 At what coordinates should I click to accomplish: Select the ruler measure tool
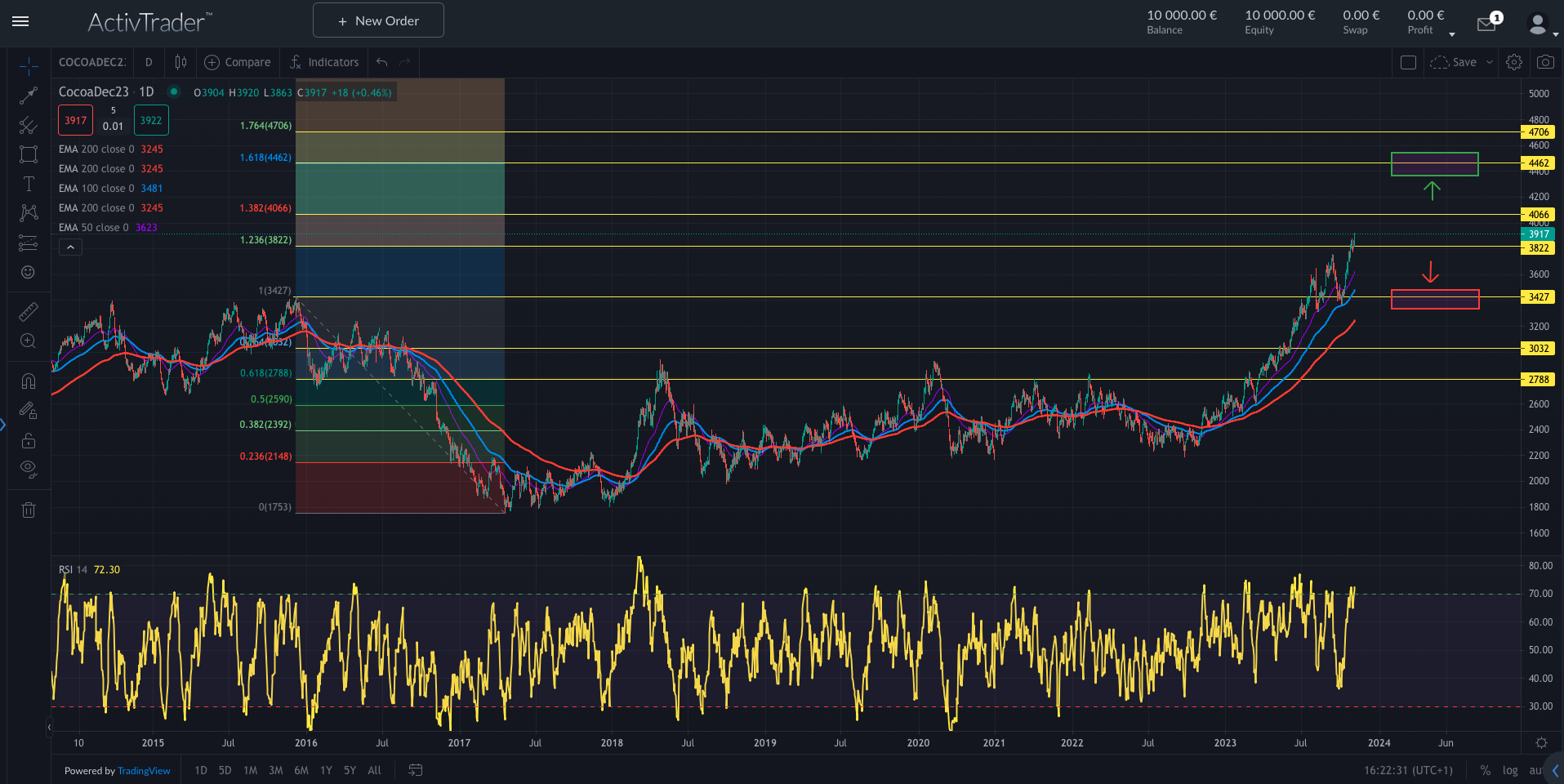(x=29, y=312)
